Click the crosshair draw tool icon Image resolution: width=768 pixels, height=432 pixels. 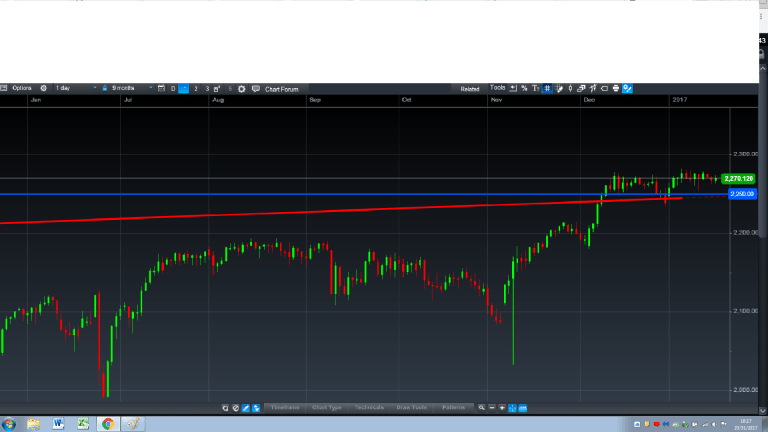(x=559, y=88)
